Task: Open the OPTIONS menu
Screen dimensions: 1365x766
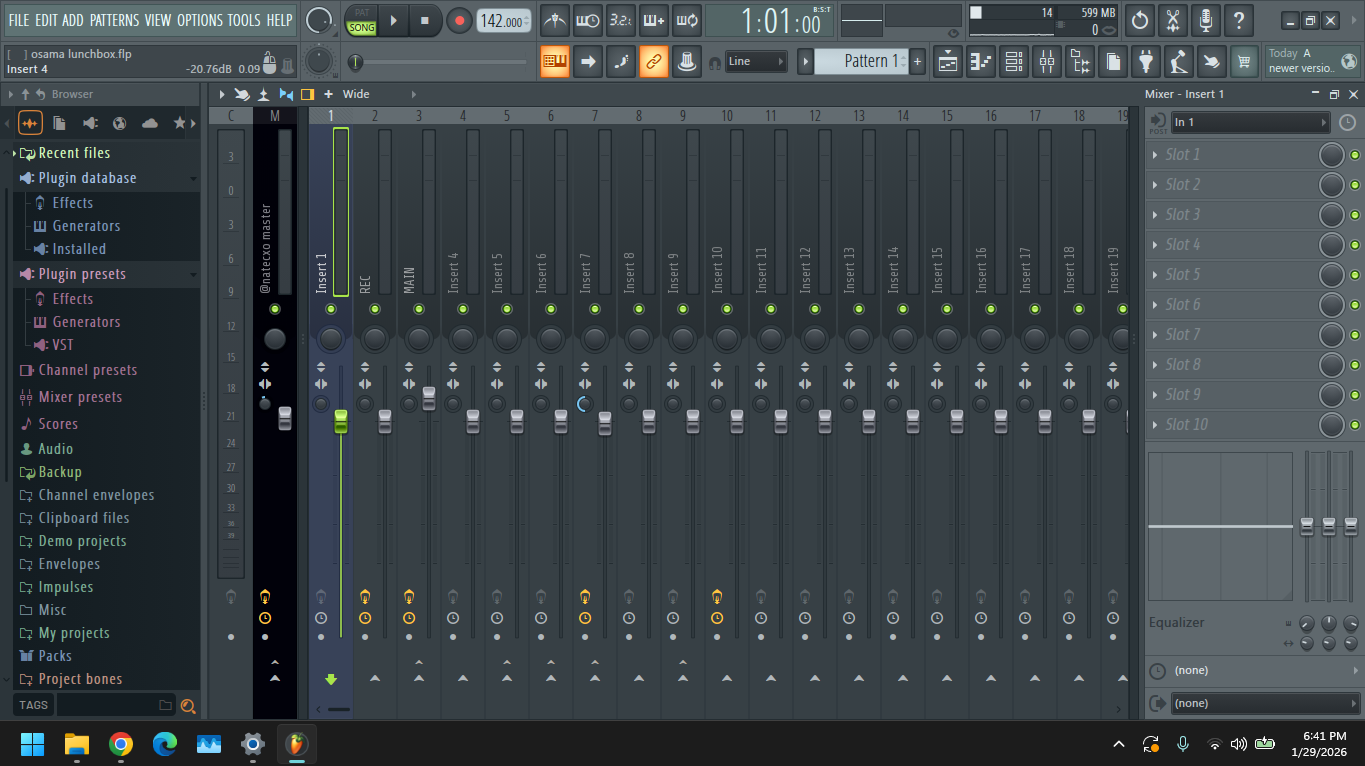Action: [200, 20]
